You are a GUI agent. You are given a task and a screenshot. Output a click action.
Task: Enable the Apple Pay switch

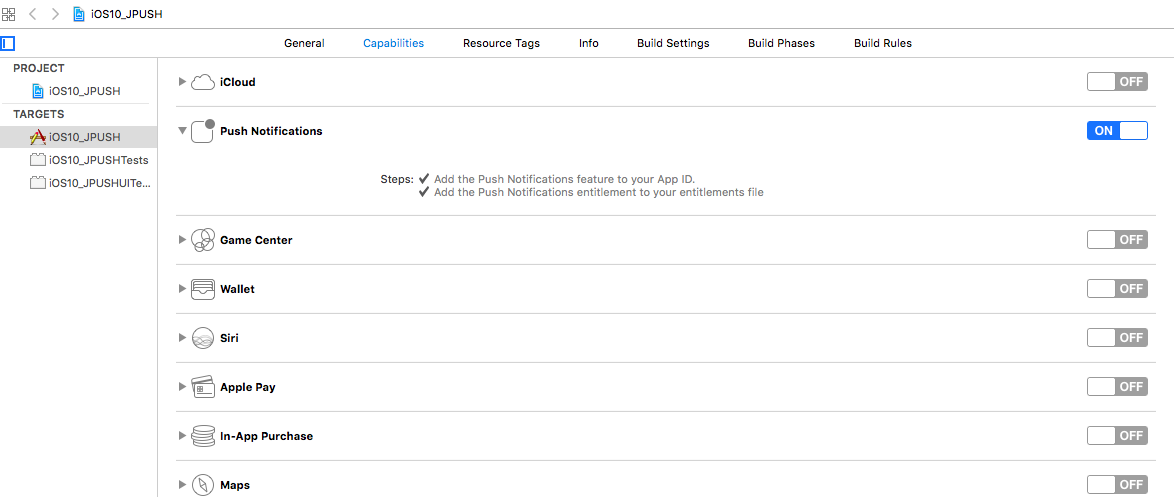pos(1117,387)
